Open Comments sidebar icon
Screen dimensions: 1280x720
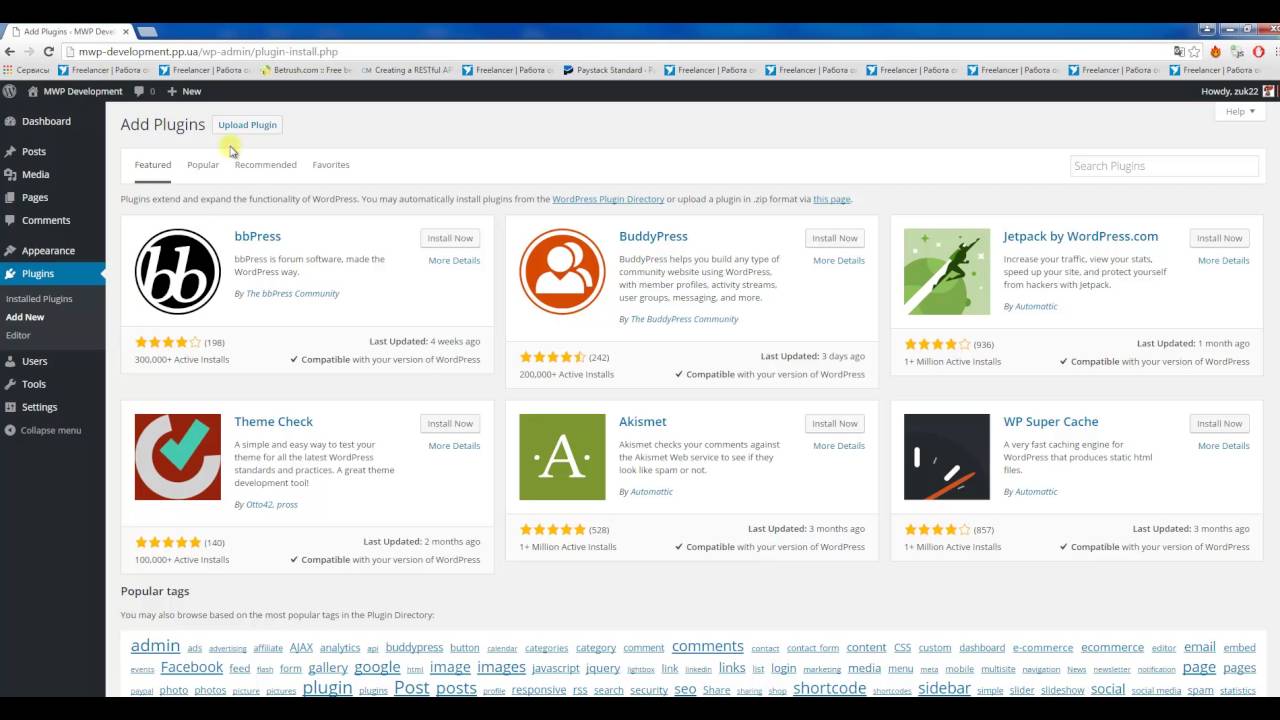pyautogui.click(x=10, y=221)
